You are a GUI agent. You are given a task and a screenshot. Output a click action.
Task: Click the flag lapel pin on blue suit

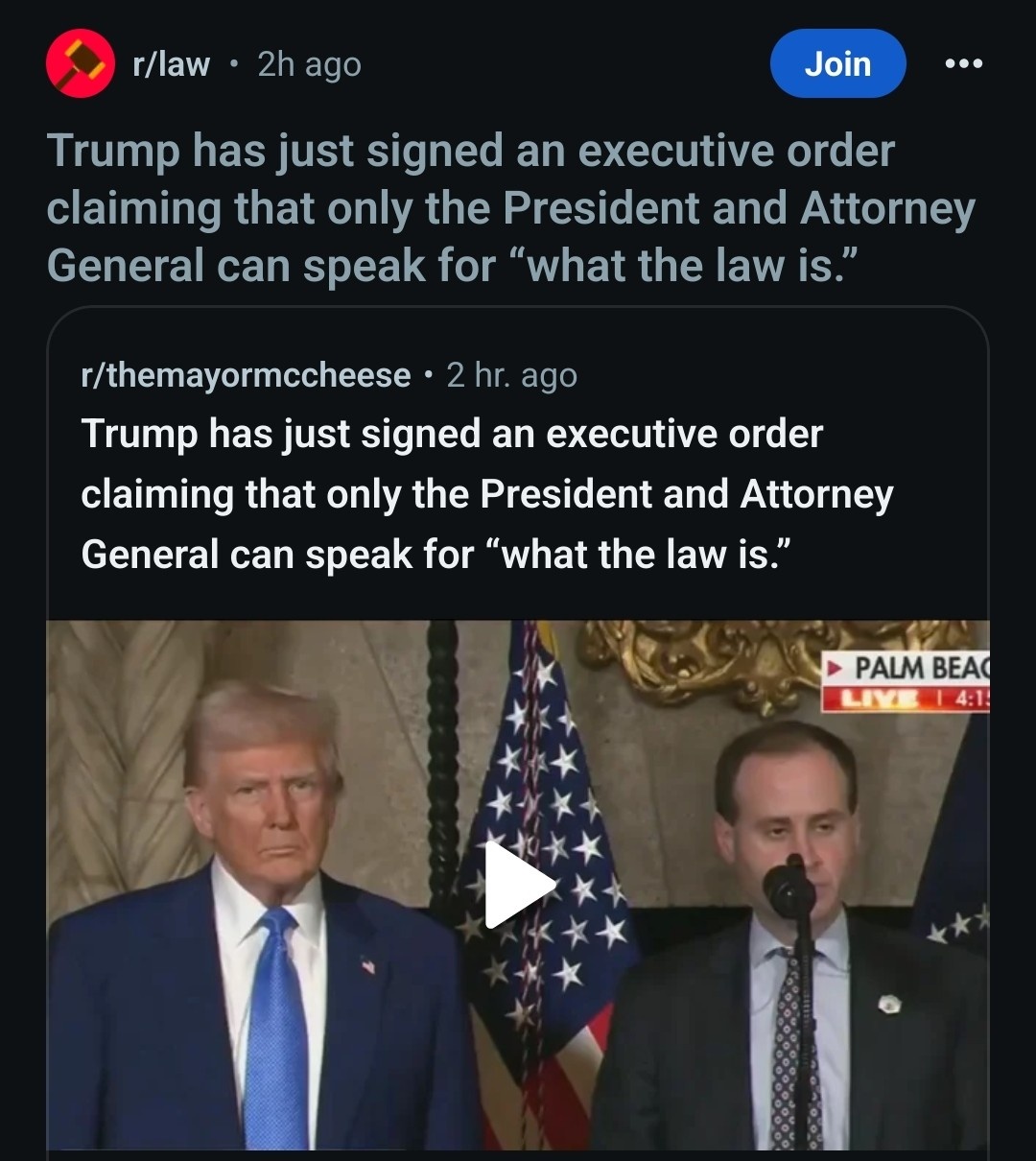click(x=368, y=965)
